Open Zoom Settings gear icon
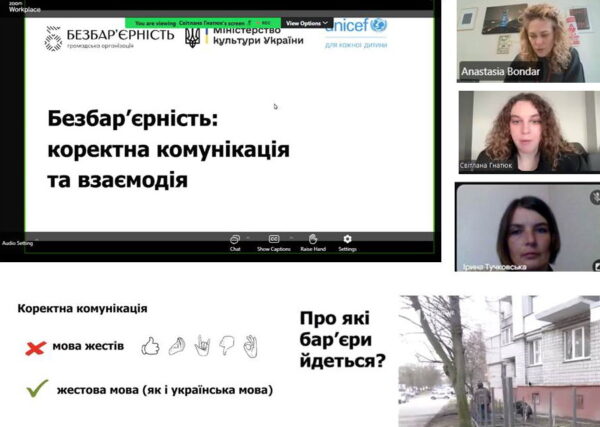The width and height of the screenshot is (600, 427). click(x=347, y=239)
